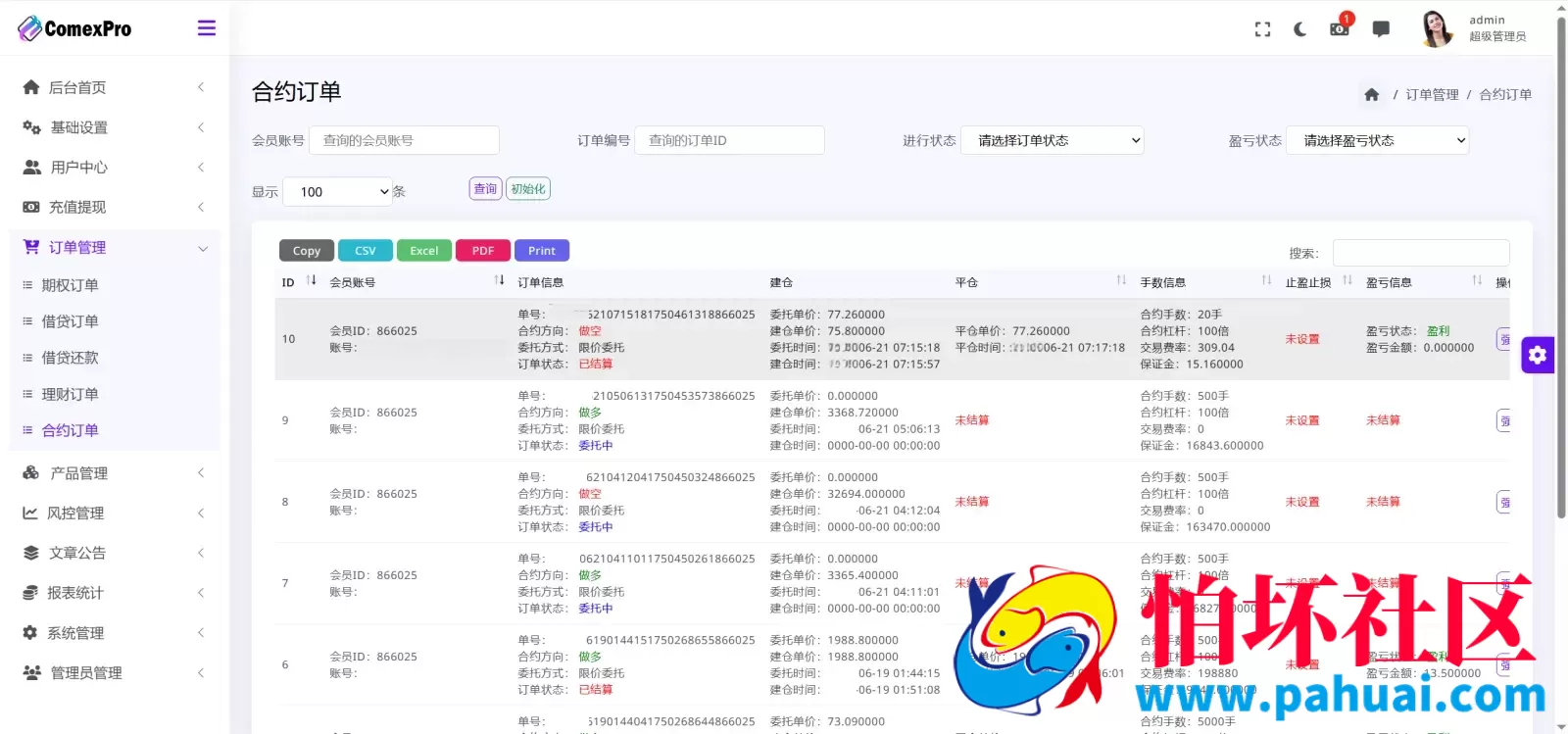Sort by 盈亏信息 column arrows
This screenshot has width=1568, height=734.
pos(1477,280)
